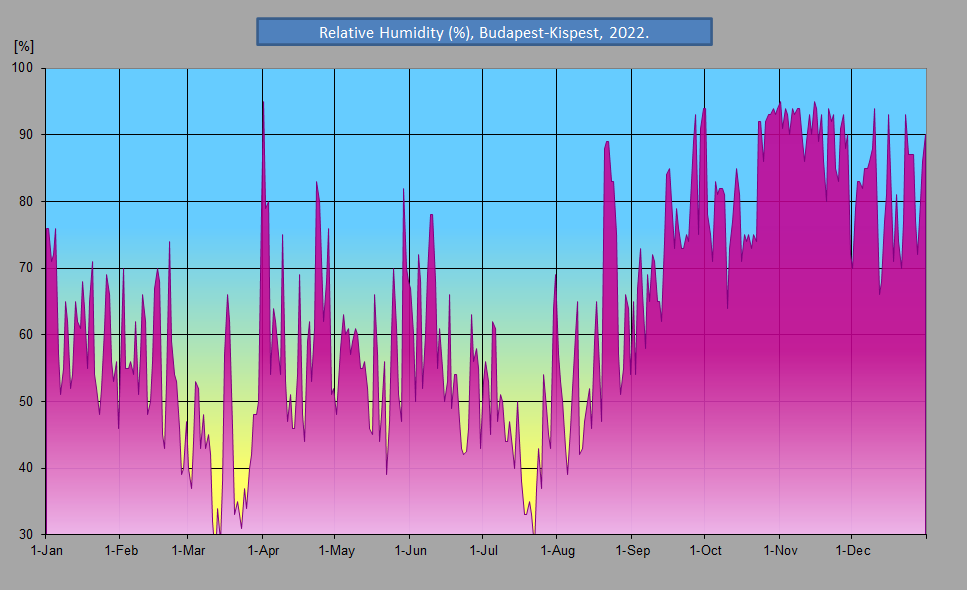Click the chart title Relative Humidity banner
The width and height of the screenshot is (967, 590).
pyautogui.click(x=484, y=32)
